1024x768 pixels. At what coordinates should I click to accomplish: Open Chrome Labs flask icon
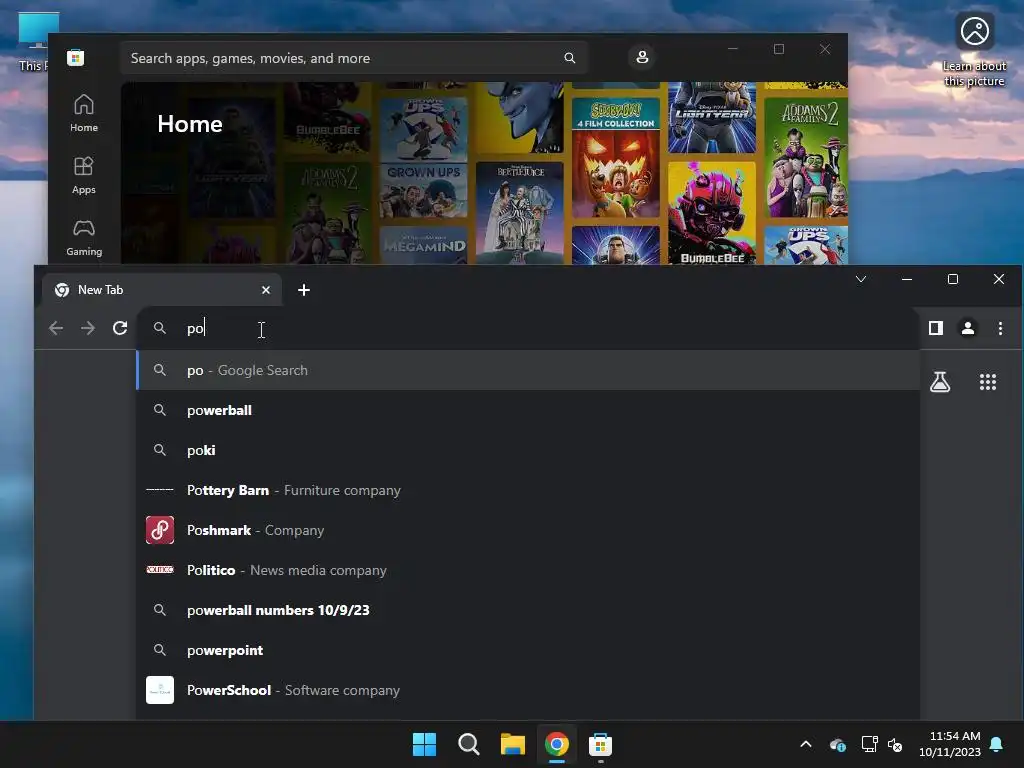click(940, 382)
